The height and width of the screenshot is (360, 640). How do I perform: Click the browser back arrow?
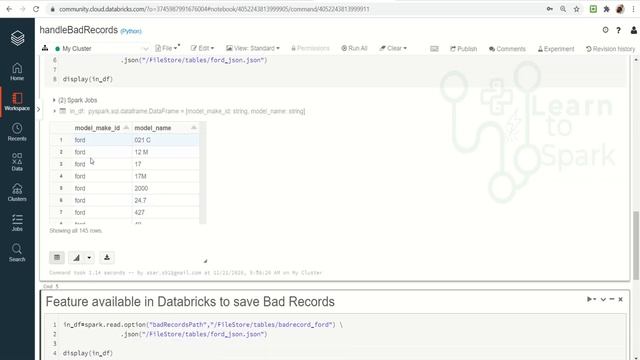coord(9,9)
